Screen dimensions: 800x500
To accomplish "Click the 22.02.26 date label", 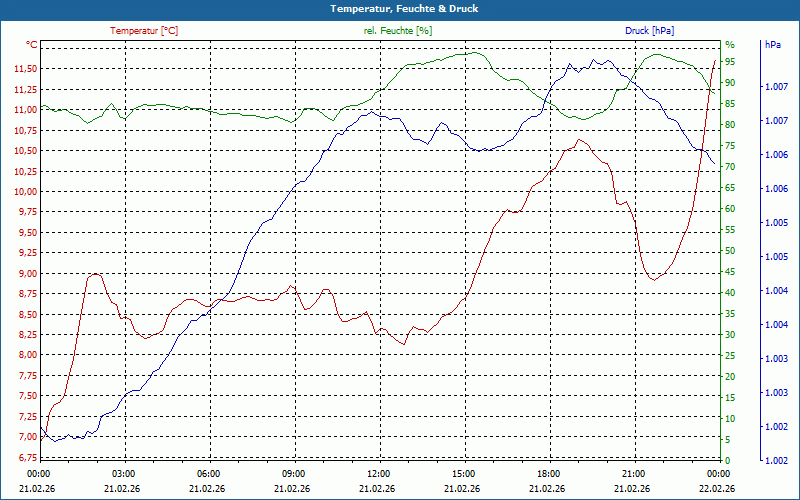I will point(717,489).
